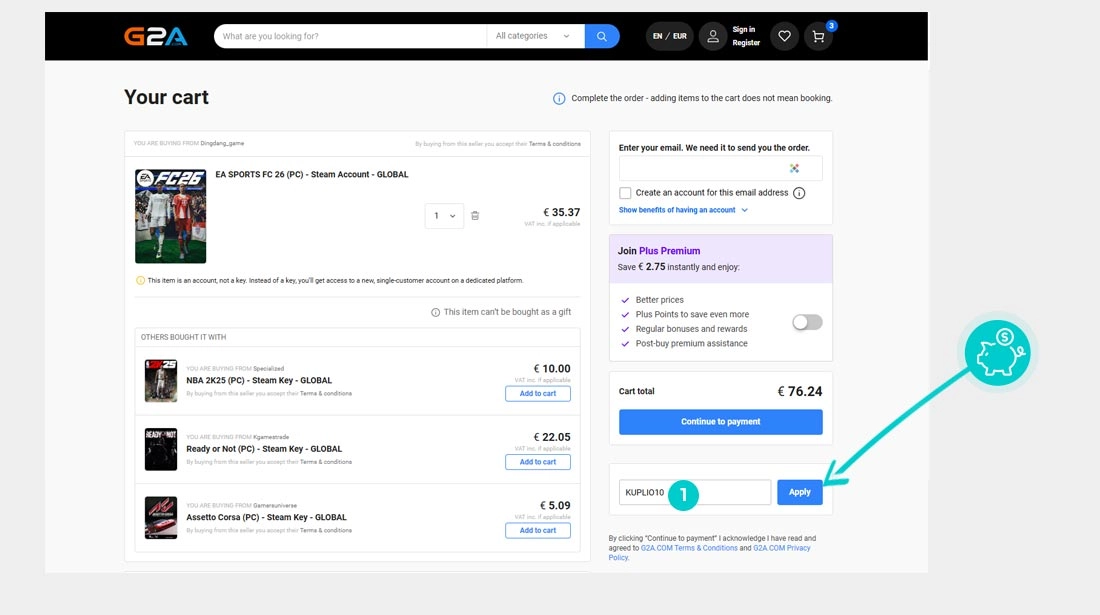Open the quantity dropdown for EA SPORTS FC 26

(444, 216)
